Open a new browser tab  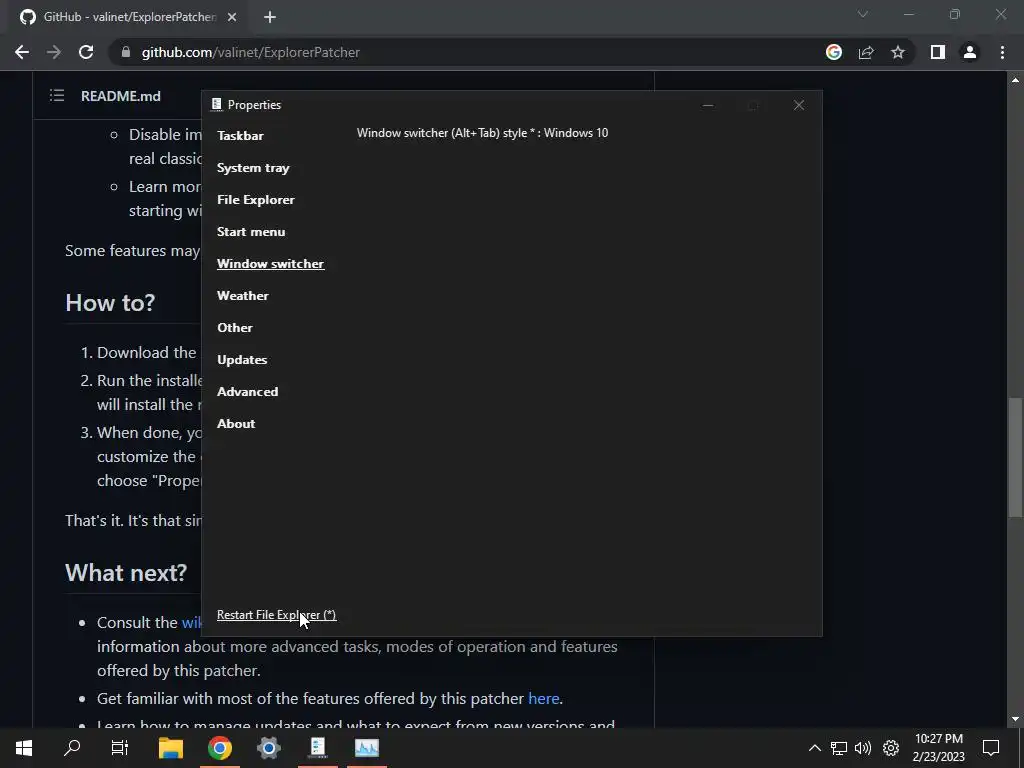coord(270,17)
